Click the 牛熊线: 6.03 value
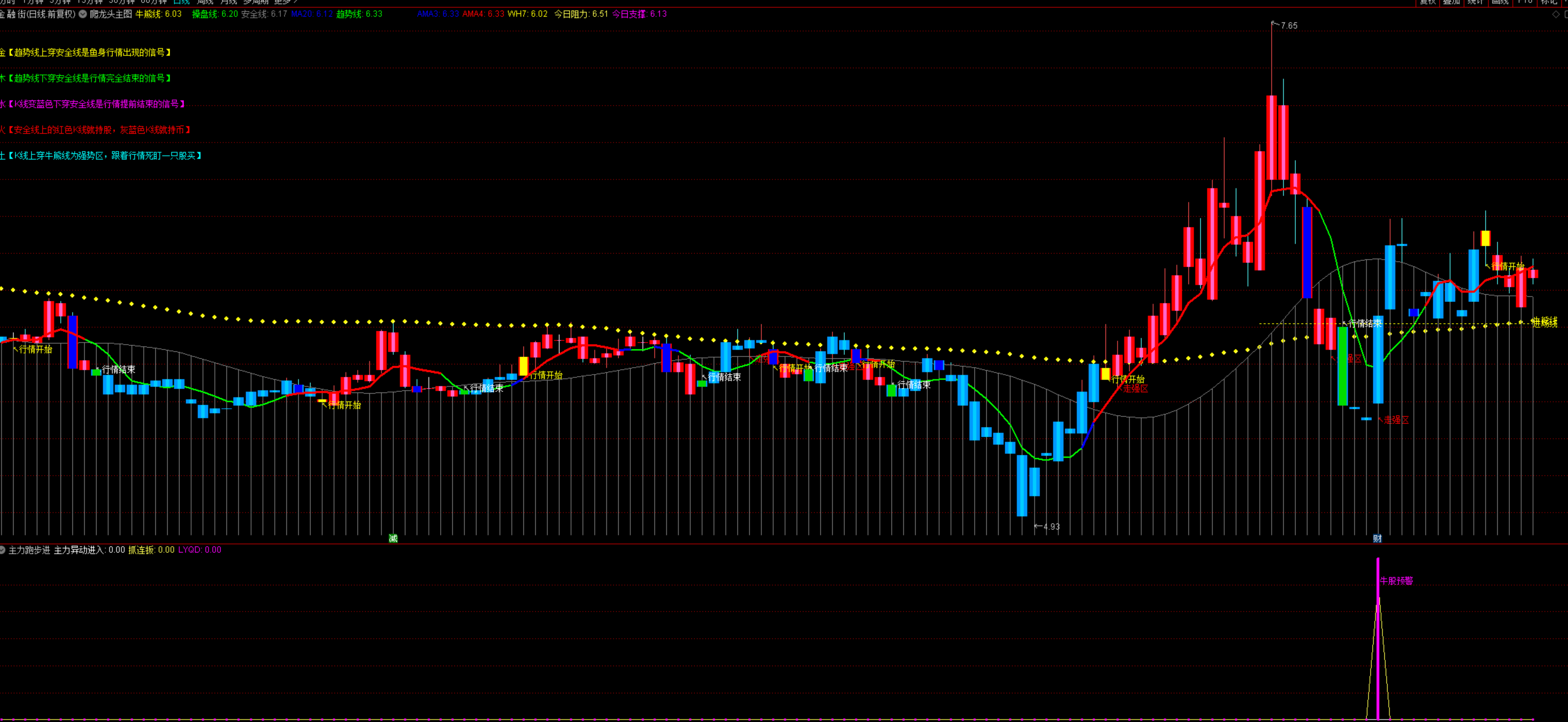The height and width of the screenshot is (722, 1568). (158, 14)
